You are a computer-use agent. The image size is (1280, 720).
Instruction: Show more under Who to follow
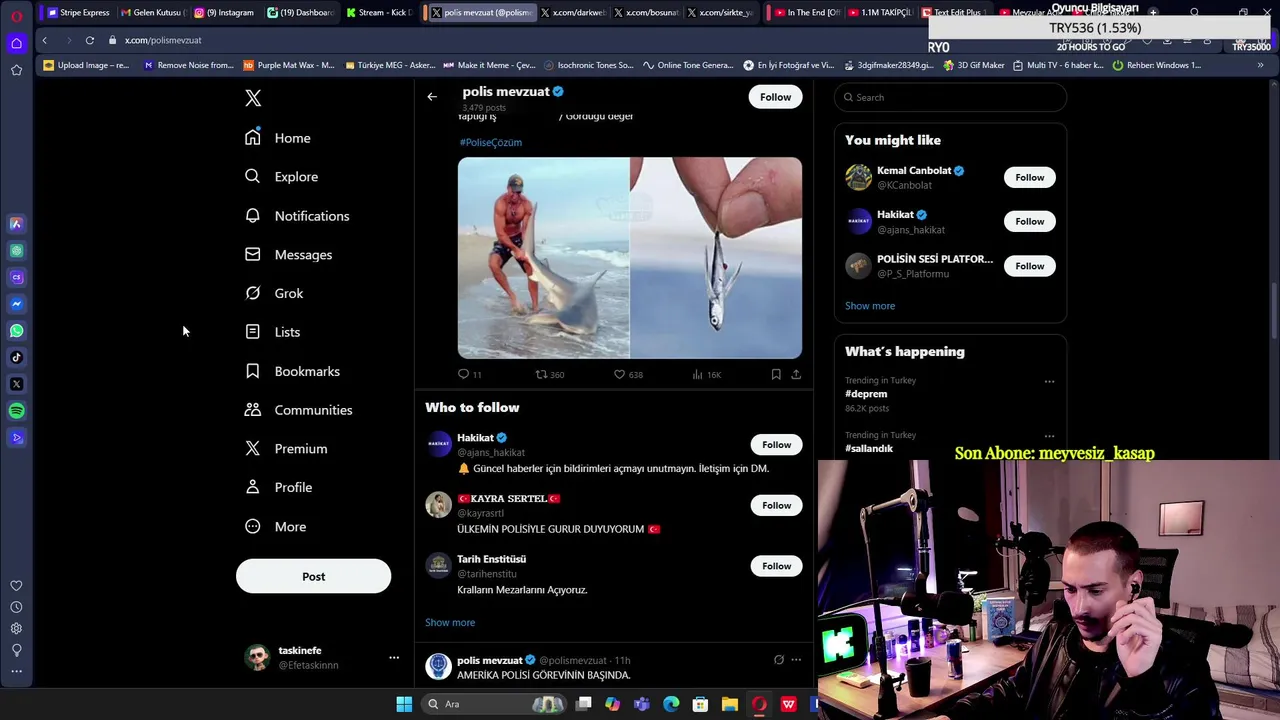(450, 622)
